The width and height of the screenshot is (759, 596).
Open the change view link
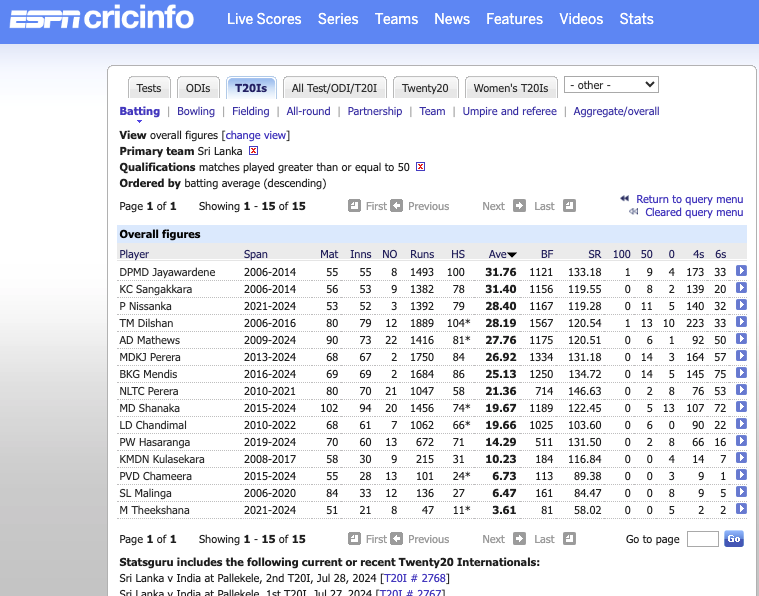point(256,135)
